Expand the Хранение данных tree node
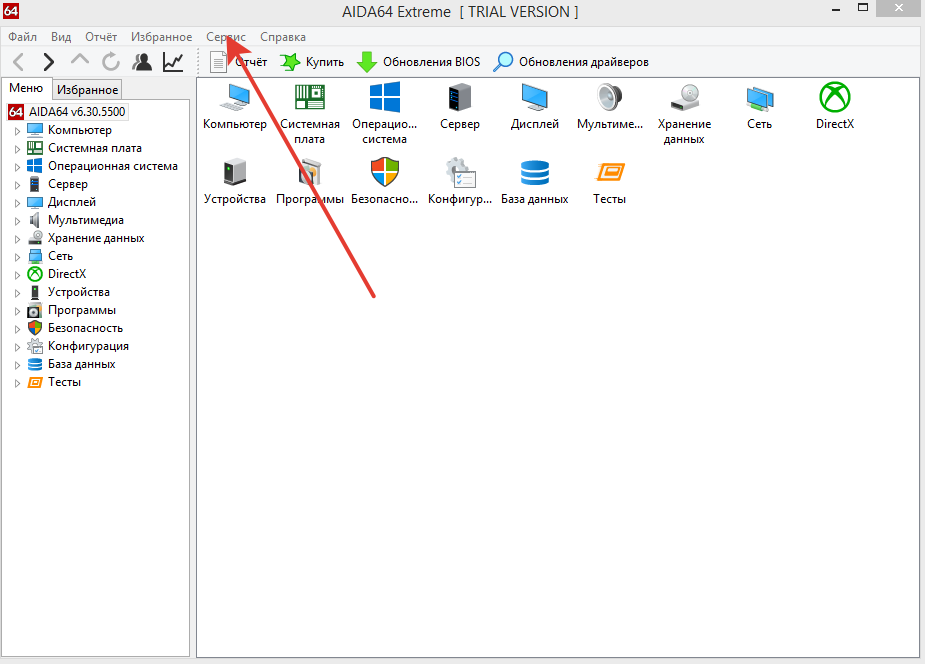This screenshot has height=664, width=925. pyautogui.click(x=17, y=239)
